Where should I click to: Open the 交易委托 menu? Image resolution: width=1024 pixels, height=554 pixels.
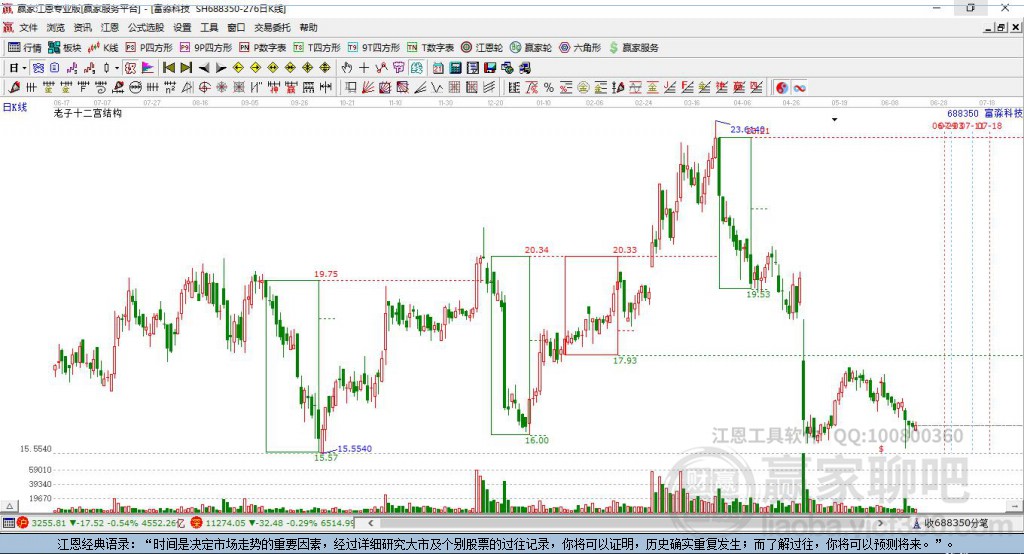coord(272,27)
